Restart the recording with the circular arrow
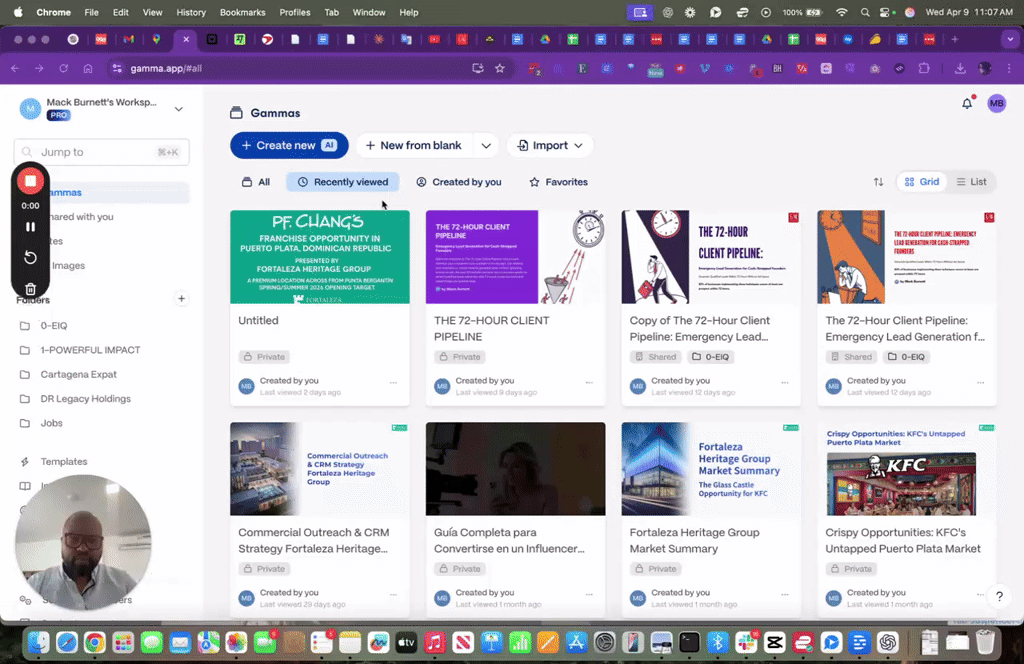The width and height of the screenshot is (1024, 664). pyautogui.click(x=30, y=257)
